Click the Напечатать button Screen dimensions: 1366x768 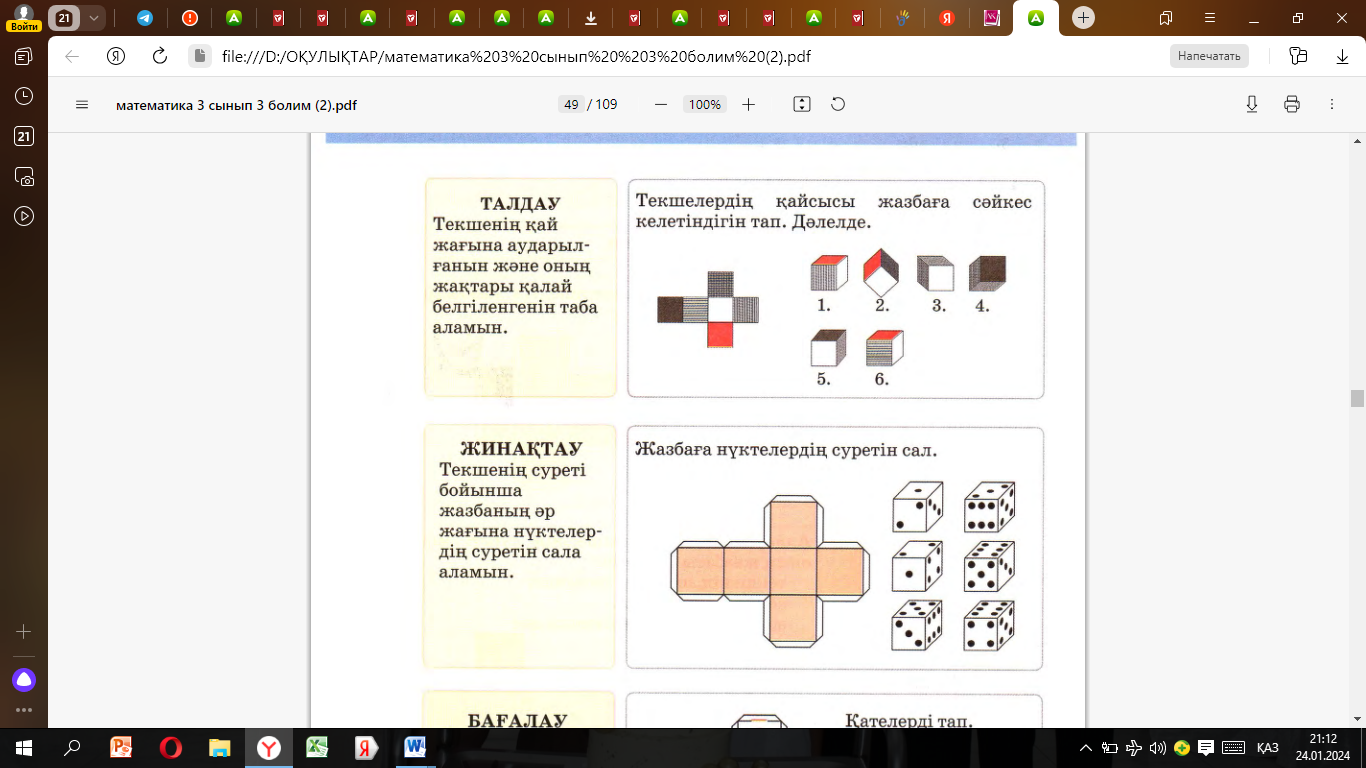(1209, 56)
